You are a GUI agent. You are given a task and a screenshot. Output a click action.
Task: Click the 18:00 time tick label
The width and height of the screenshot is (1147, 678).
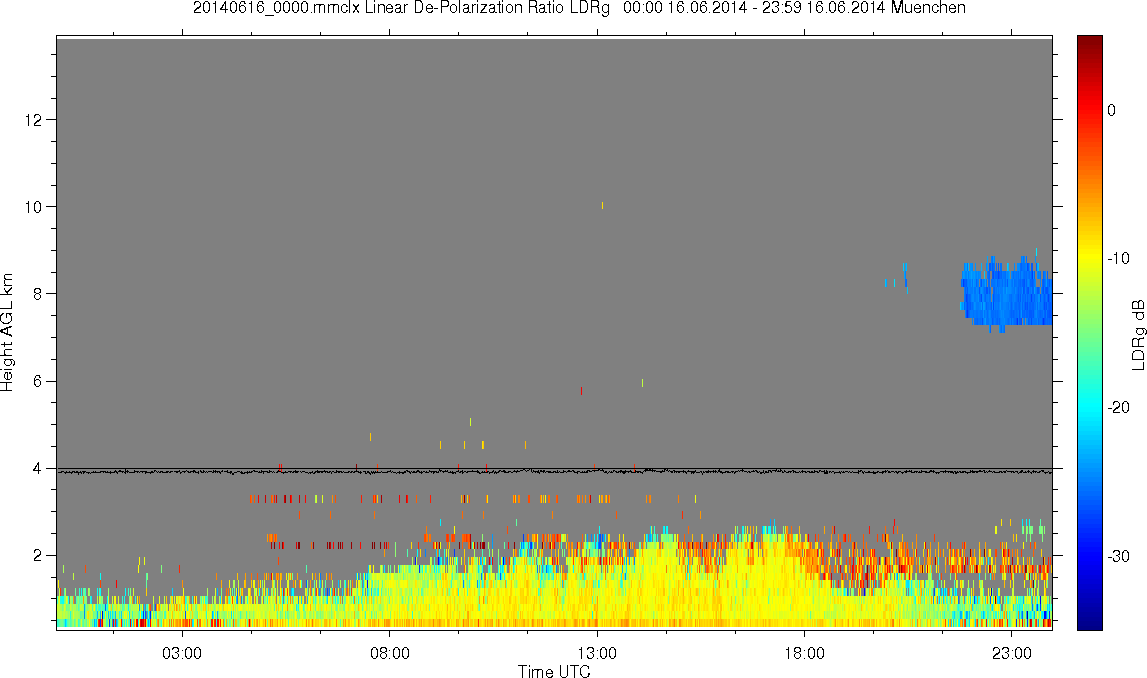tap(804, 653)
